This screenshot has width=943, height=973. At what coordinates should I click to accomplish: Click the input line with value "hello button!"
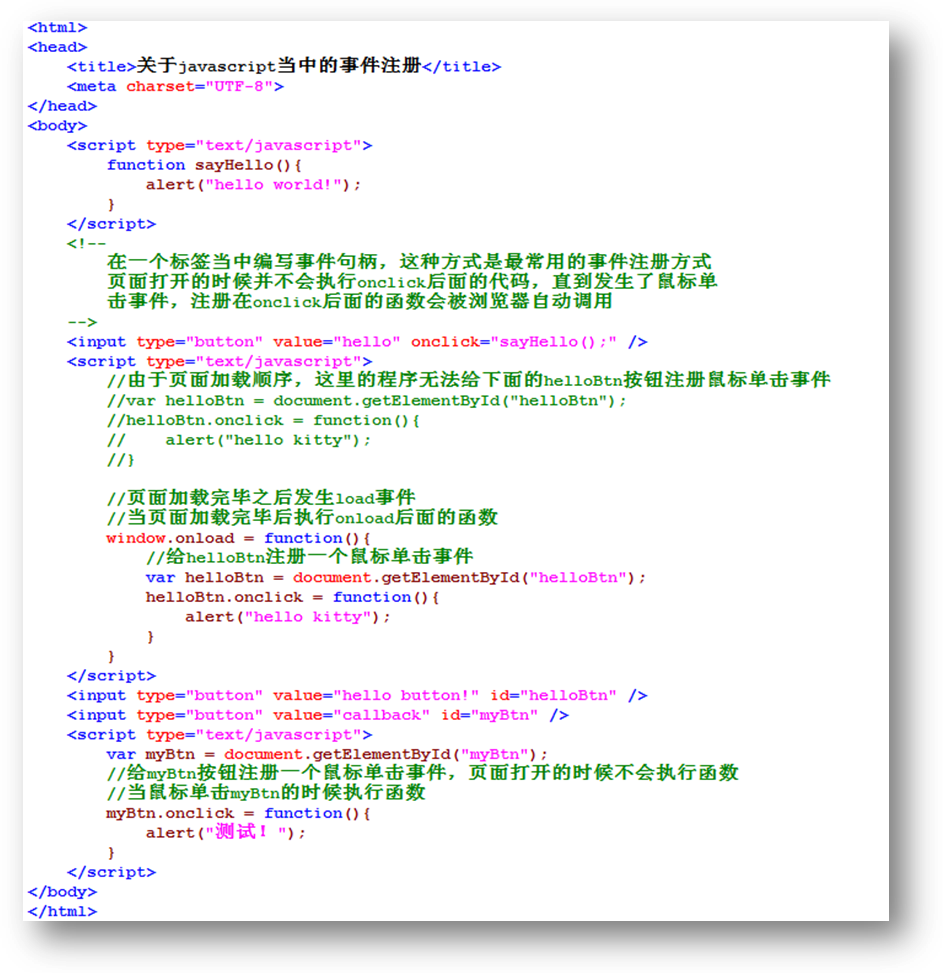tap(356, 696)
